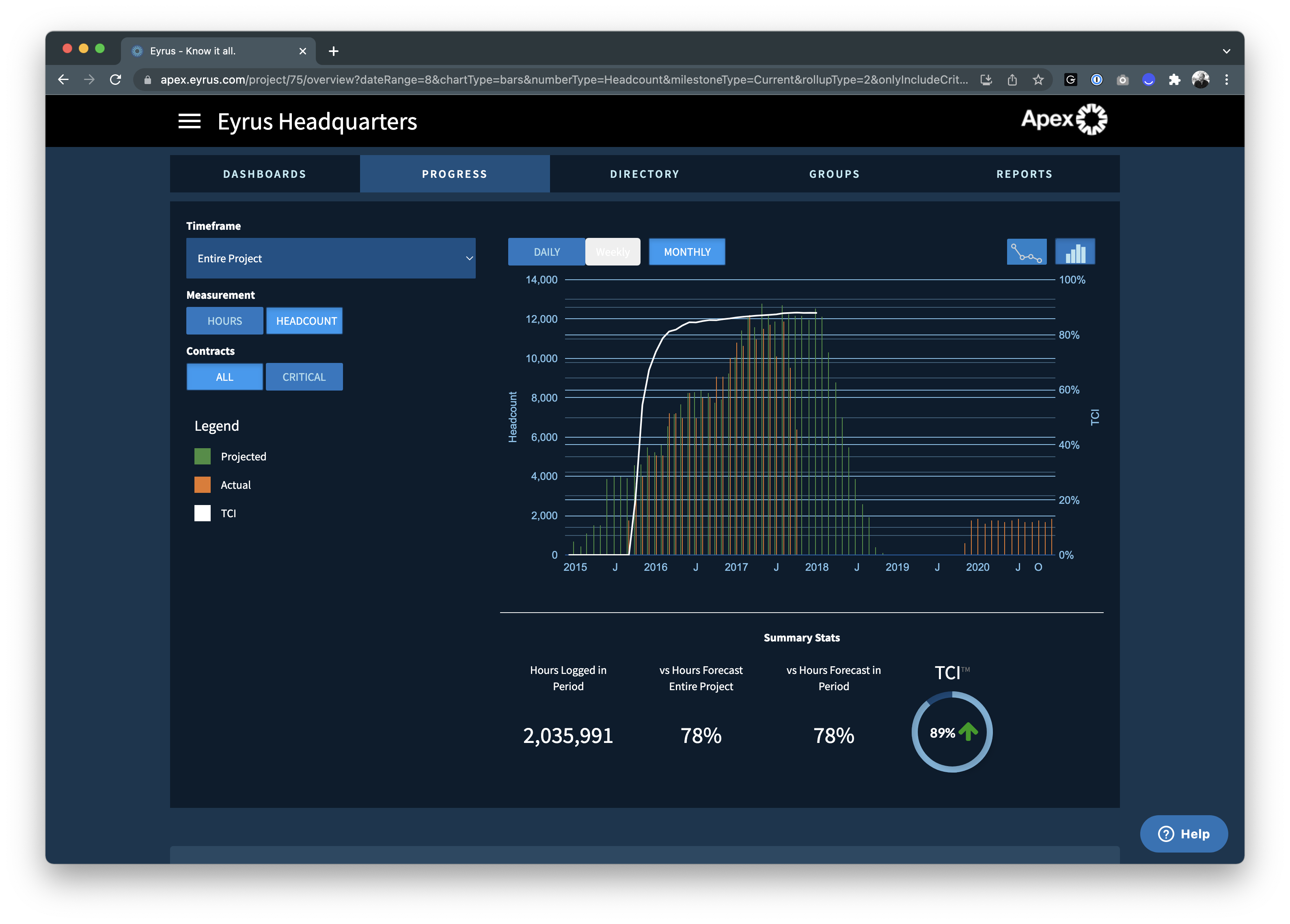The height and width of the screenshot is (924, 1290).
Task: Open the Timeframe Entire Project dropdown
Action: pyautogui.click(x=331, y=258)
